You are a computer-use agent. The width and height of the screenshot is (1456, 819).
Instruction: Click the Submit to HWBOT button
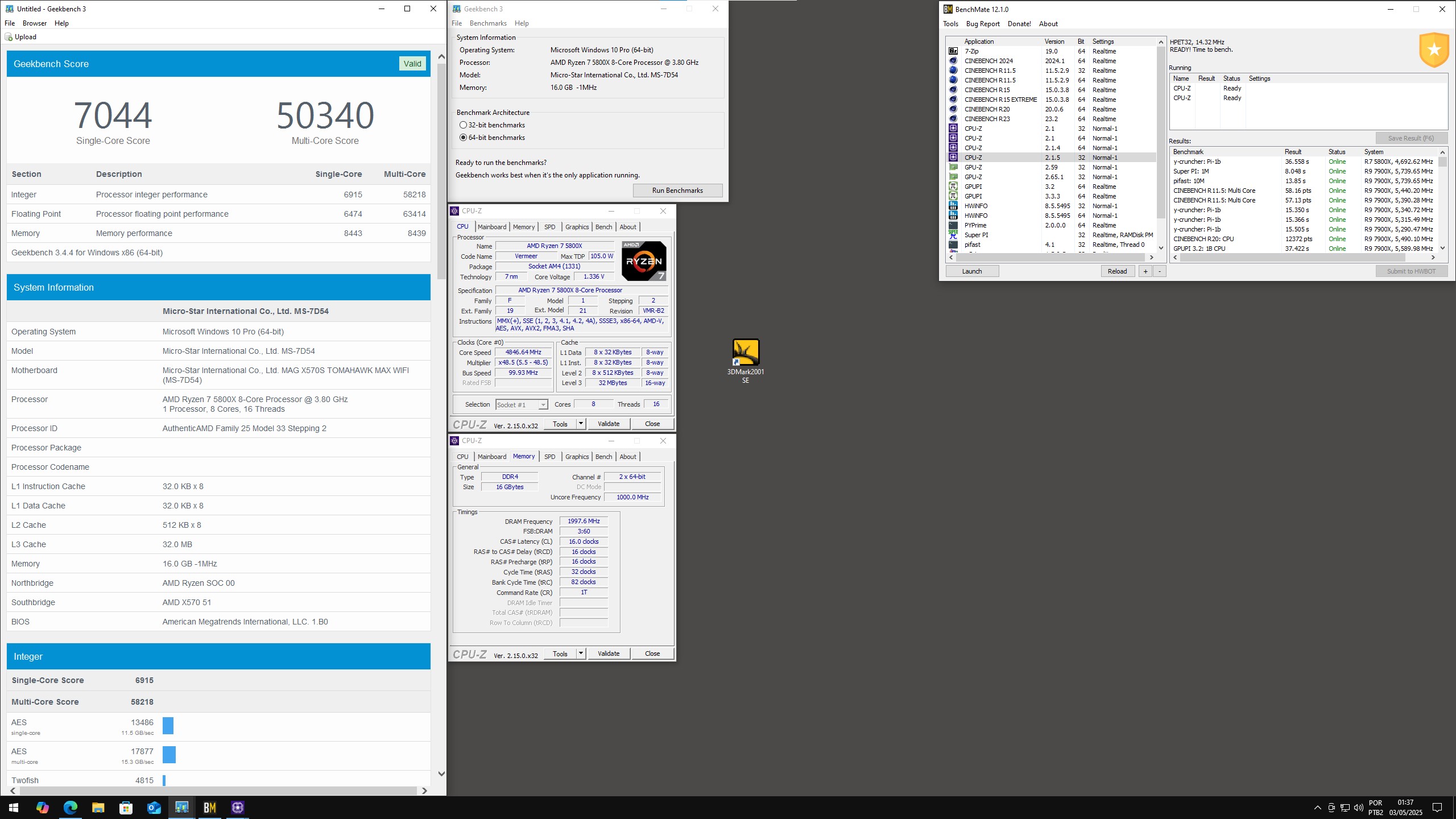point(1411,271)
